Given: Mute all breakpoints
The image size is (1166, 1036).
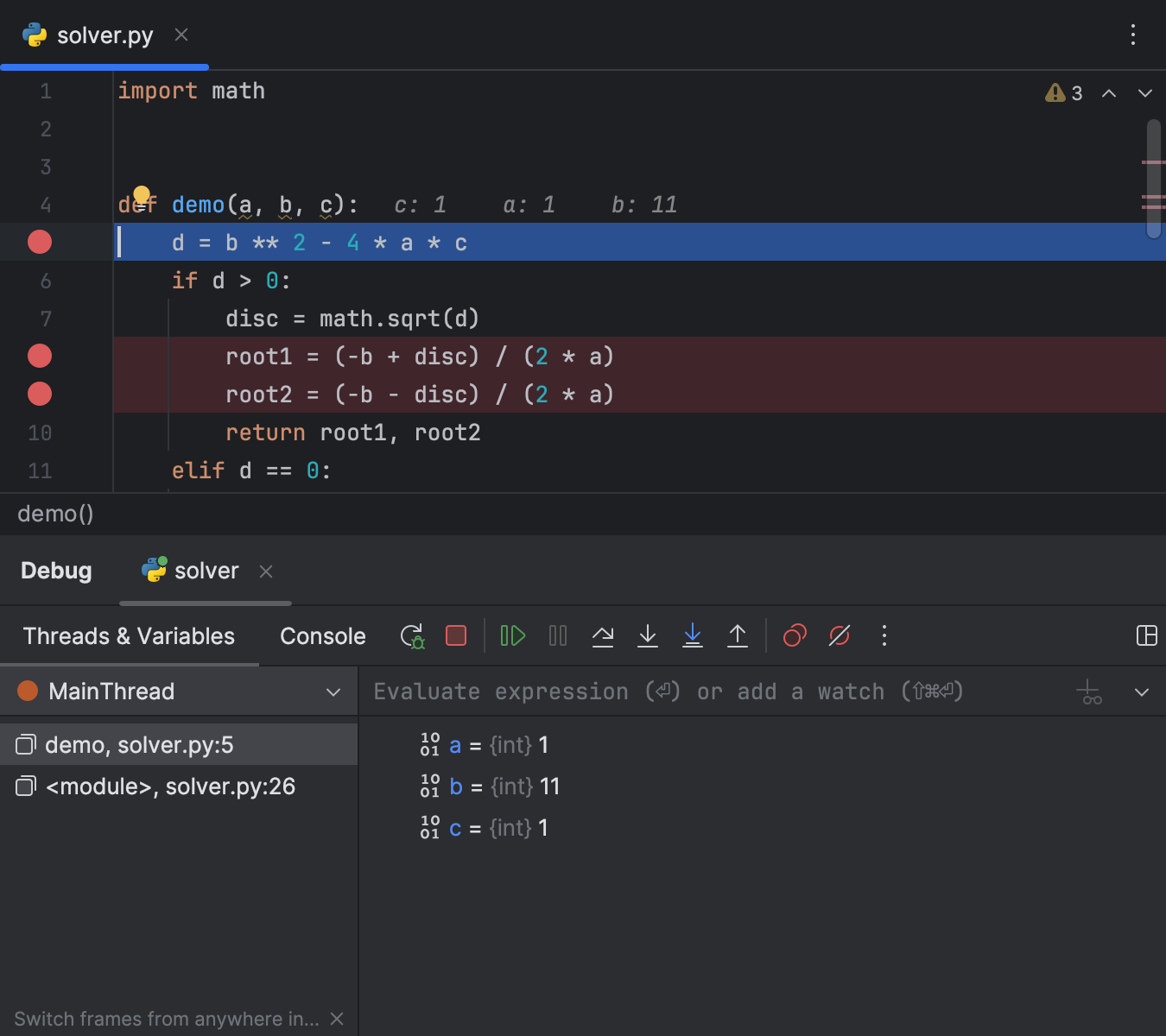Looking at the screenshot, I should 839,636.
